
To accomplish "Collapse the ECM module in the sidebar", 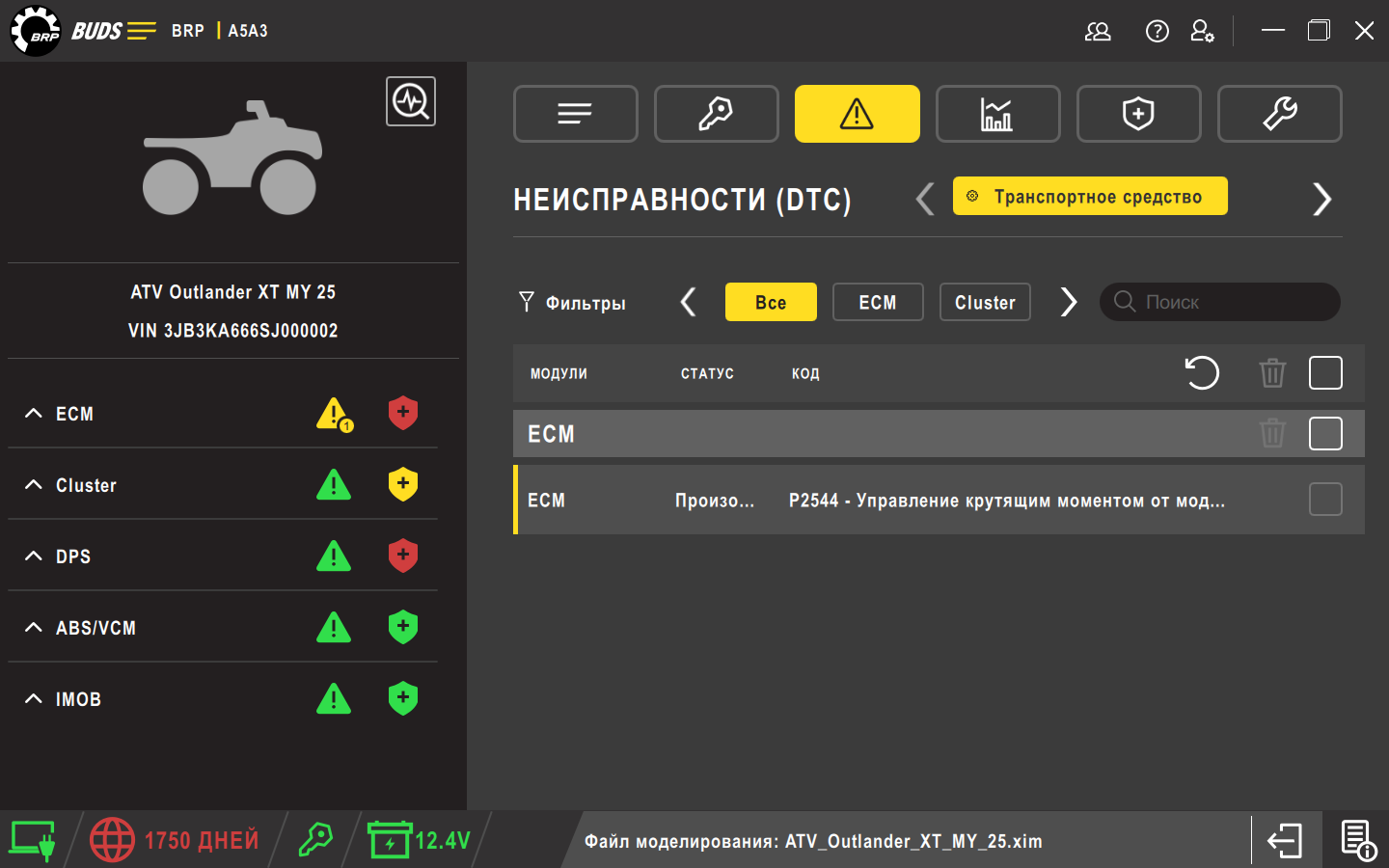I will pyautogui.click(x=34, y=413).
